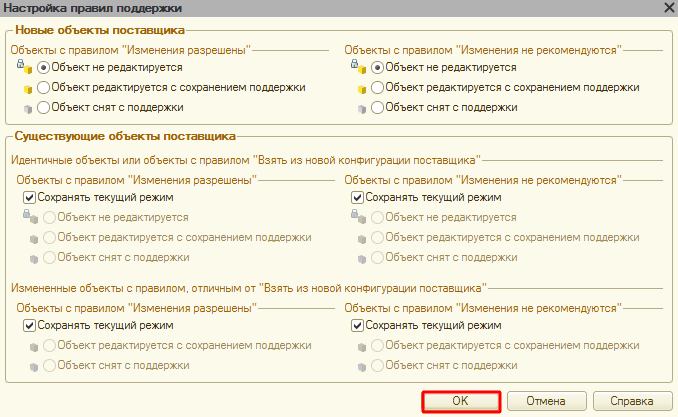This screenshot has height=417, width=678.
Task: Click gray locked cube icon, identical 'Изменения не рекомендуются' group
Action: (358, 216)
